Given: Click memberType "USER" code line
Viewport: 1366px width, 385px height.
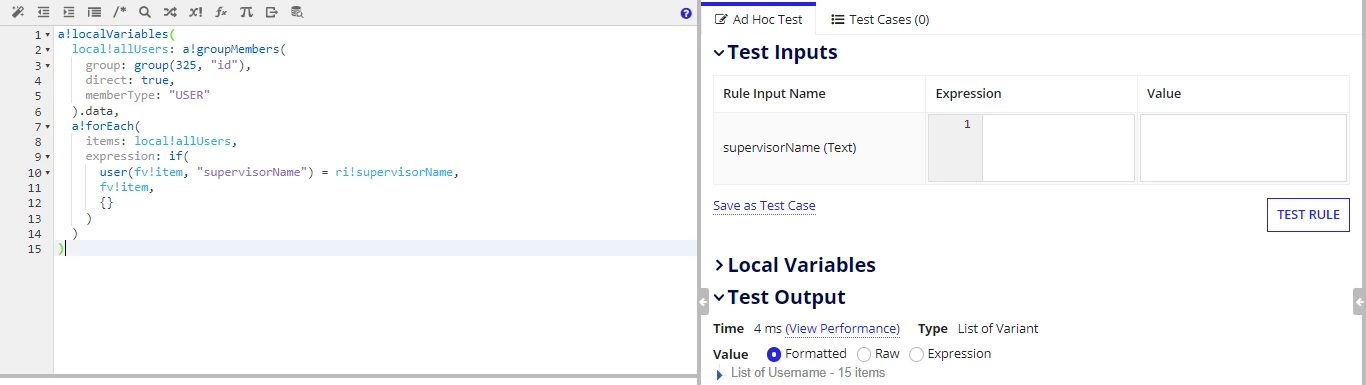Looking at the screenshot, I should tap(147, 95).
